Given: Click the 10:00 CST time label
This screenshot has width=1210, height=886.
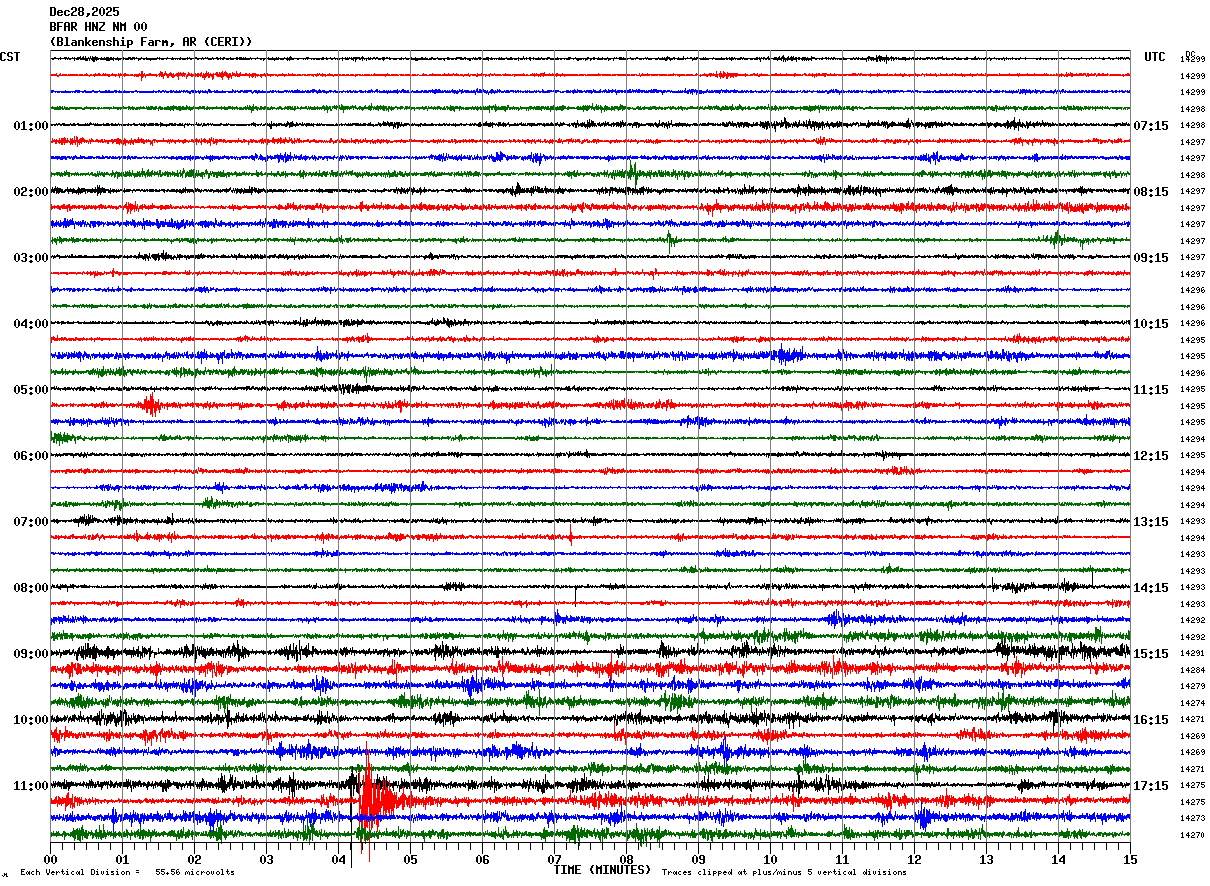Looking at the screenshot, I should click(x=31, y=720).
